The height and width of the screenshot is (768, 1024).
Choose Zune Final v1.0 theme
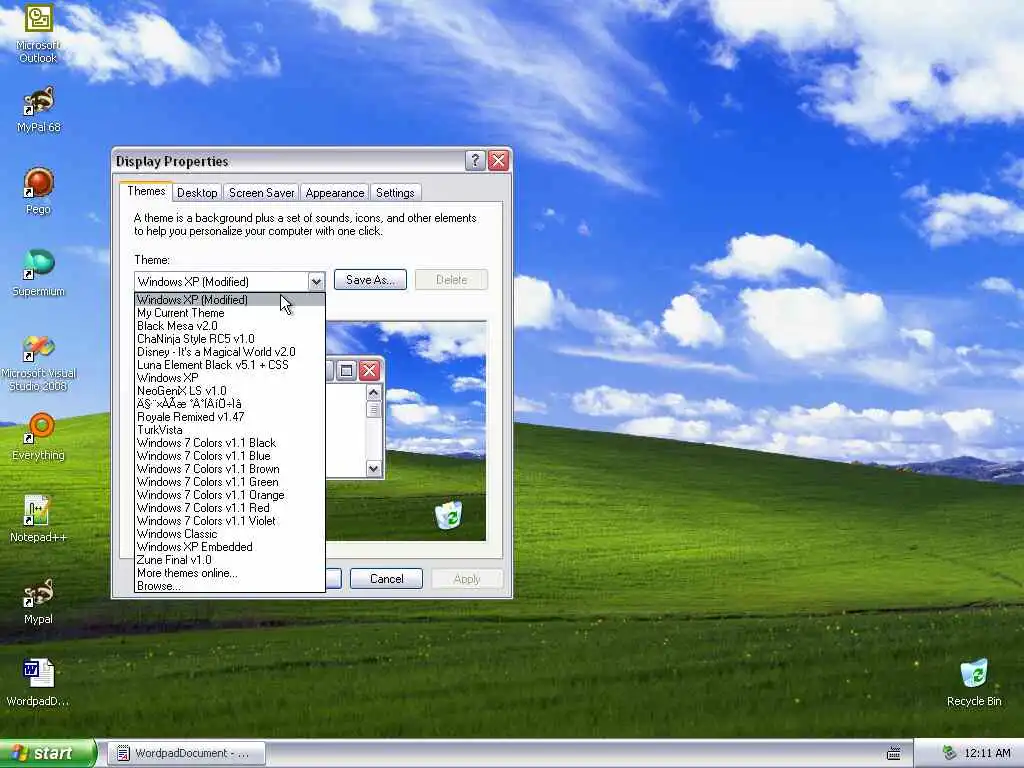229,560
